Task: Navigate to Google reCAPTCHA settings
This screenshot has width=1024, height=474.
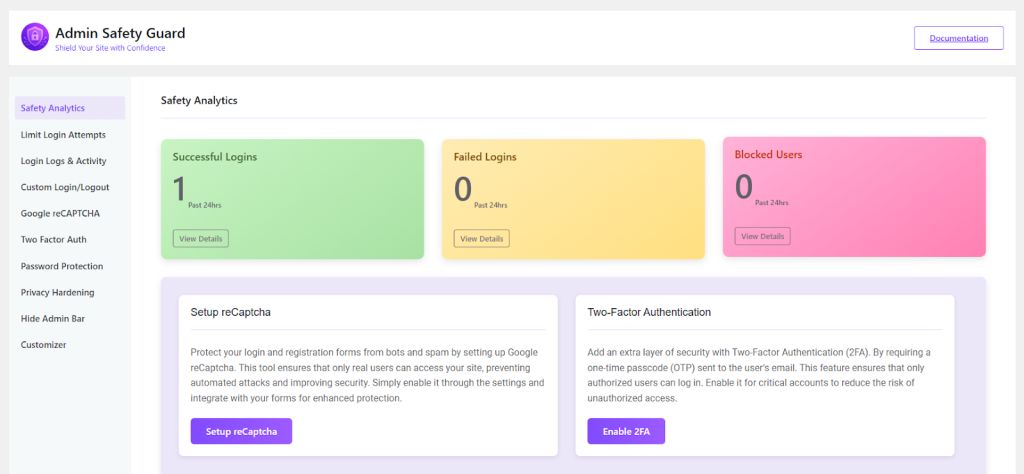Action: tap(60, 213)
